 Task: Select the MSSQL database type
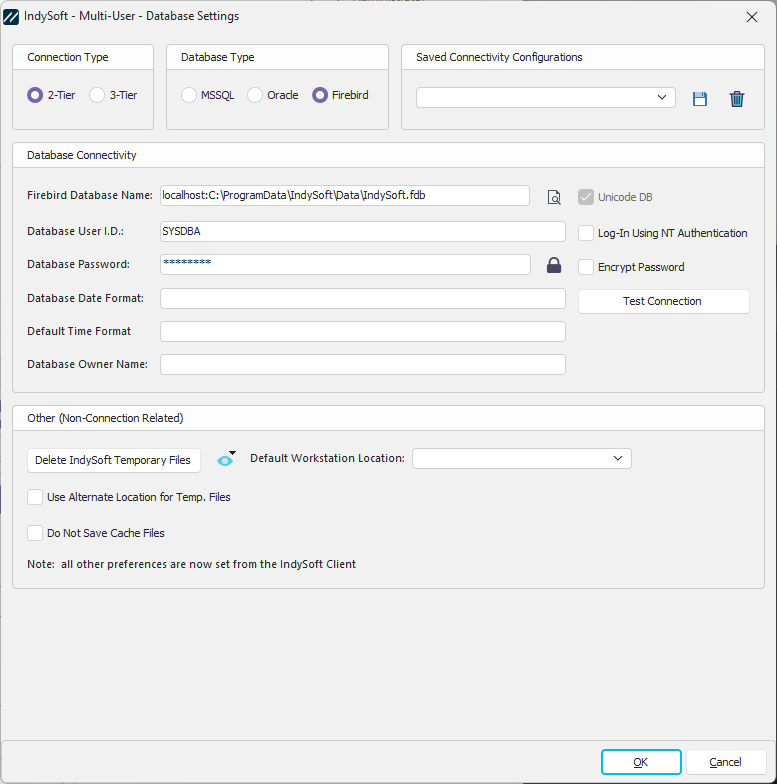point(189,95)
